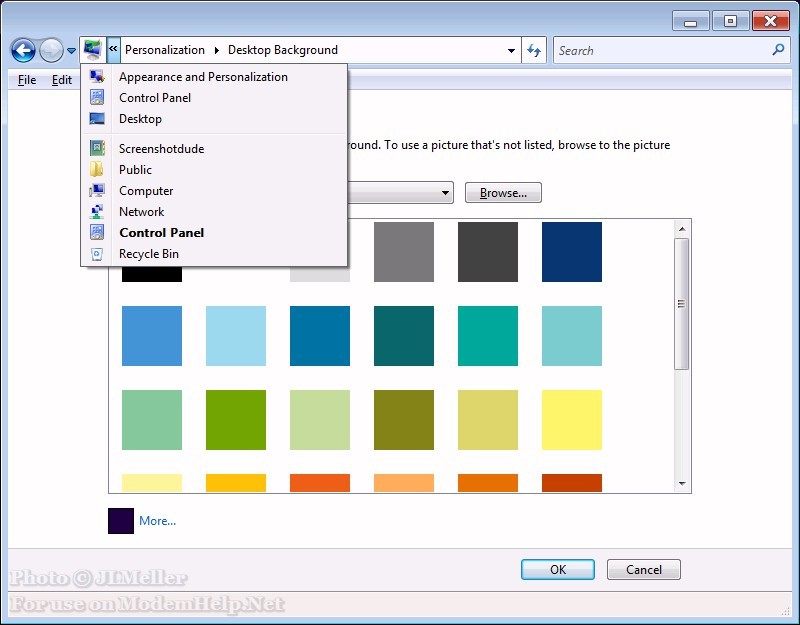Pick the pale aqua color swatch
The height and width of the screenshot is (625, 800).
pyautogui.click(x=572, y=336)
